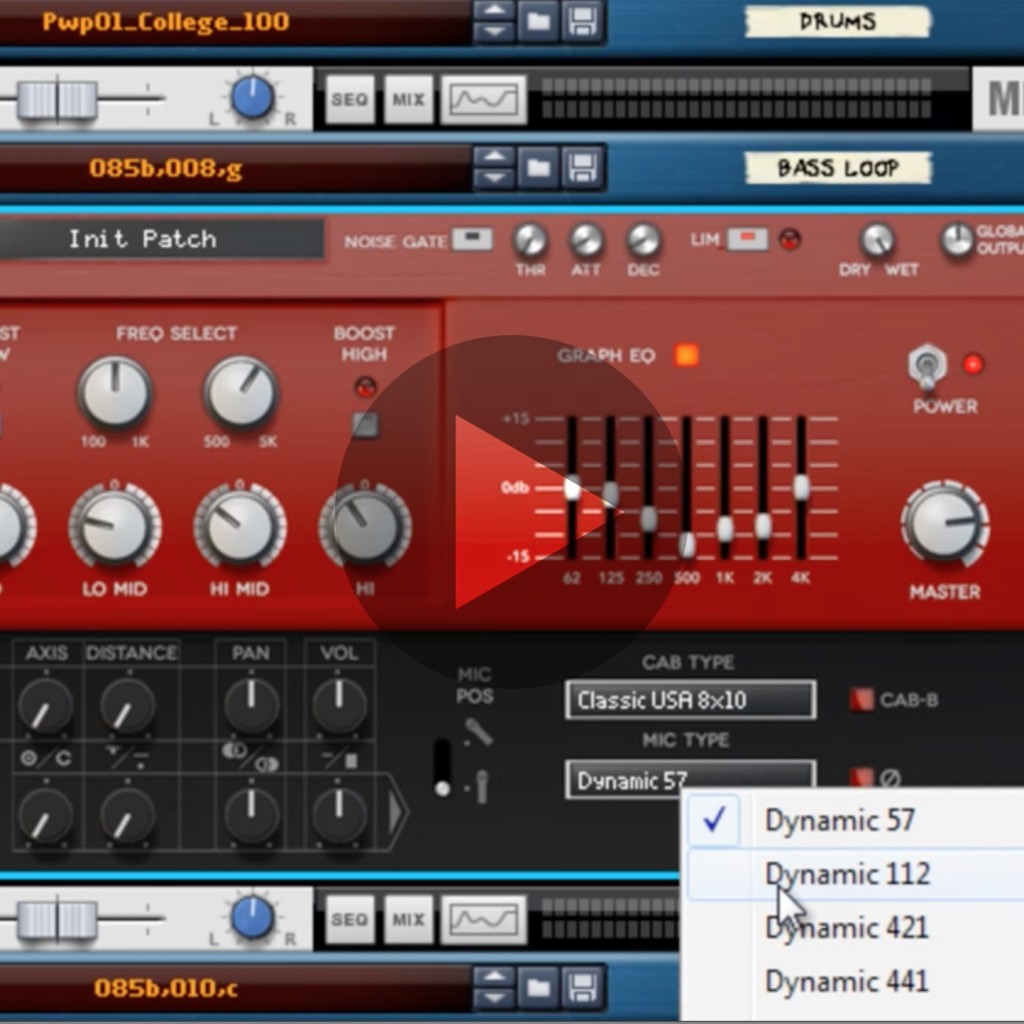
Task: Adjust the DRY WET knob
Action: (x=878, y=240)
